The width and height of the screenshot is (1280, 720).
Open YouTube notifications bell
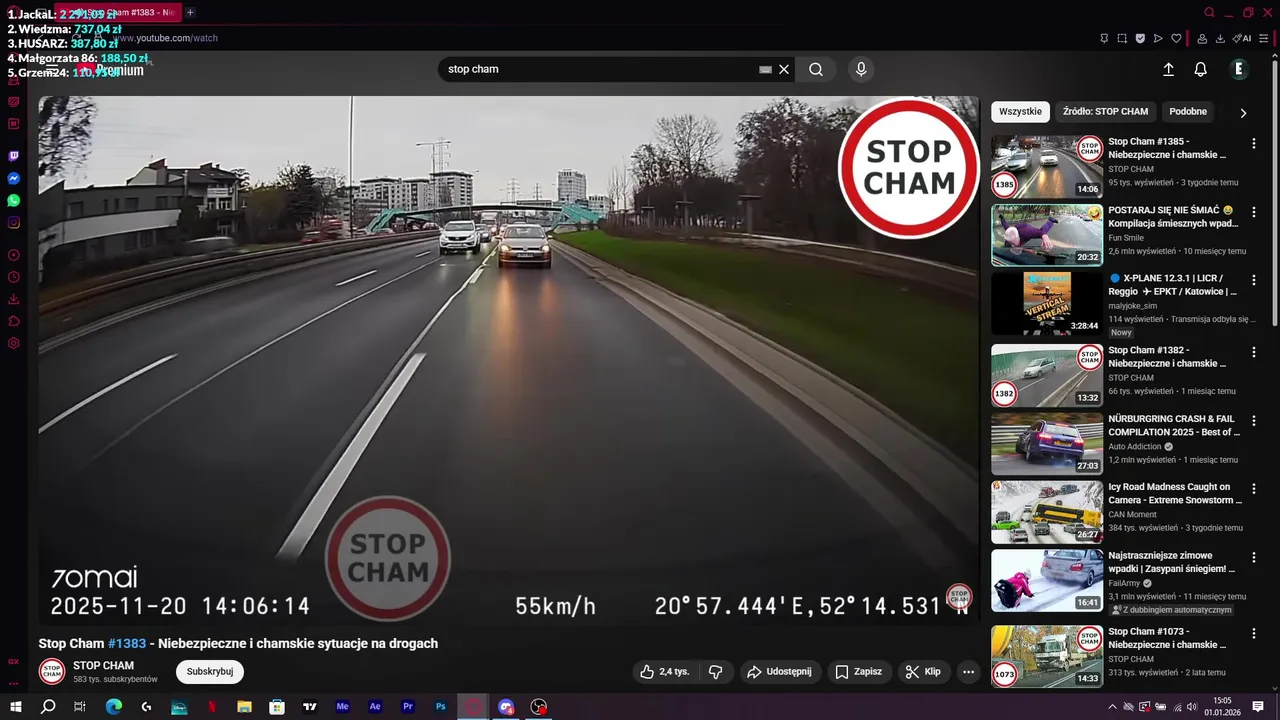1200,69
